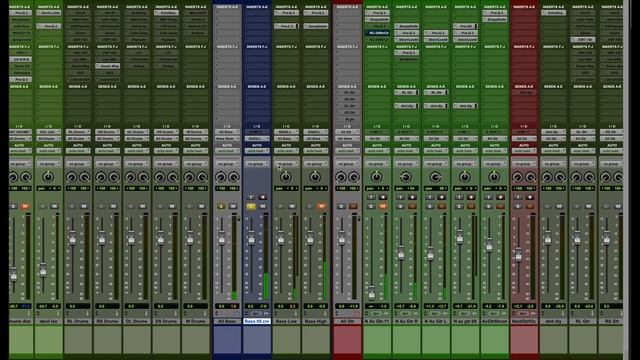640x360 pixels.
Task: Click pan knob on N Ac Gtr 11 track
Action: 376,177
